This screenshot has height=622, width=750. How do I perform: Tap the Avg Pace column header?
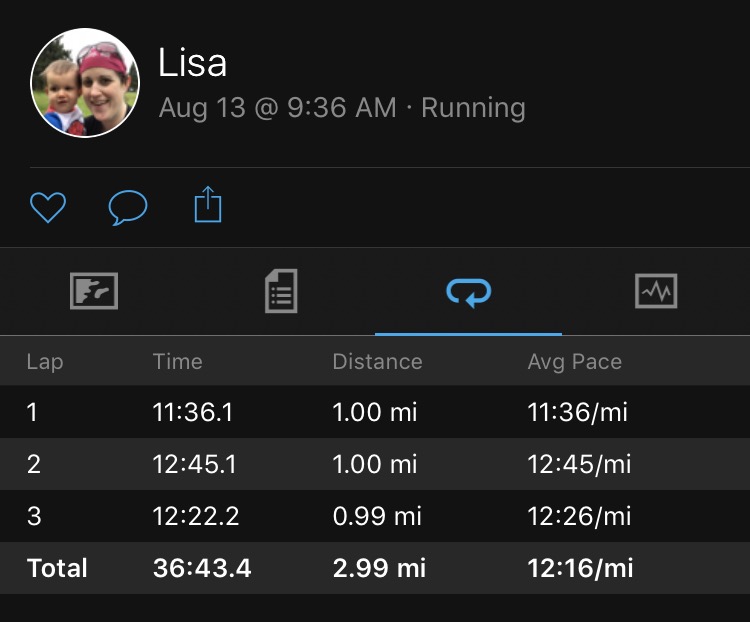574,362
